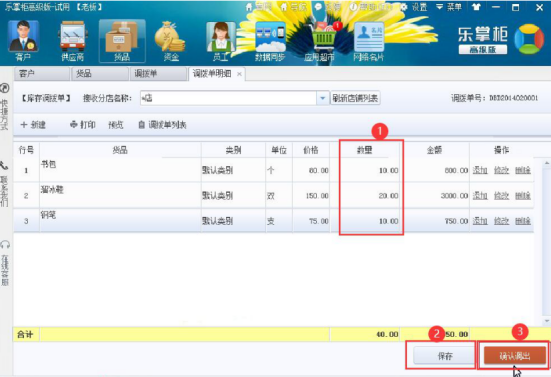Screen dimensions: 551x377
Task: Click 添加 link in 溜冰鞋 row
Action: [480, 196]
